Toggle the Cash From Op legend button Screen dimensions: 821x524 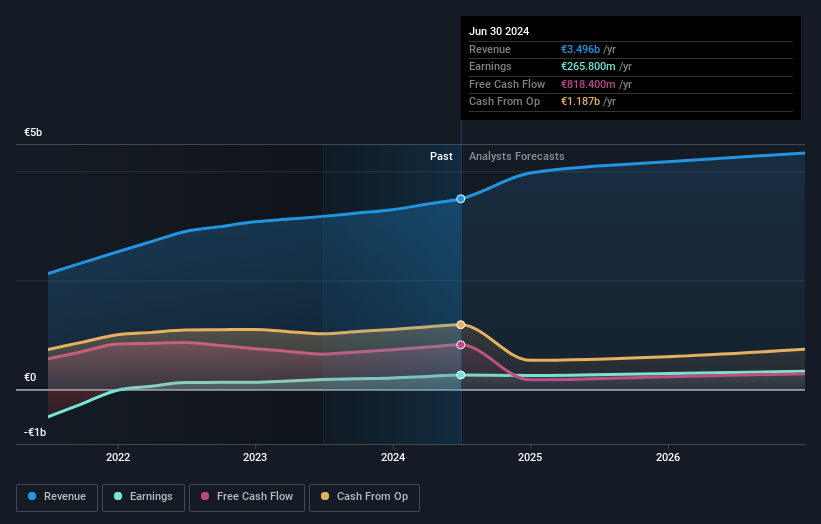tap(364, 497)
